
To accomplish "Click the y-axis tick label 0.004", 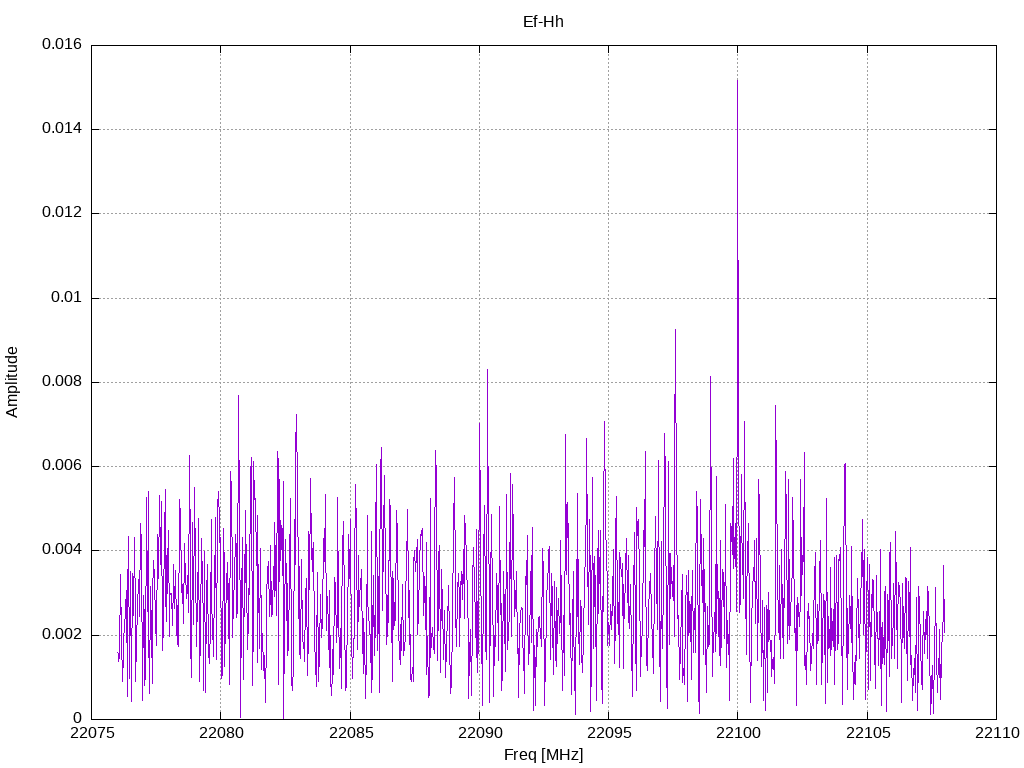I will pyautogui.click(x=61, y=550).
